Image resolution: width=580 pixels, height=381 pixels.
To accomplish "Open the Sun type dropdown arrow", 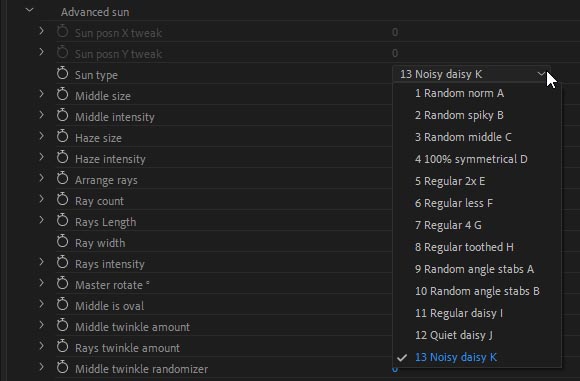I will (x=541, y=74).
